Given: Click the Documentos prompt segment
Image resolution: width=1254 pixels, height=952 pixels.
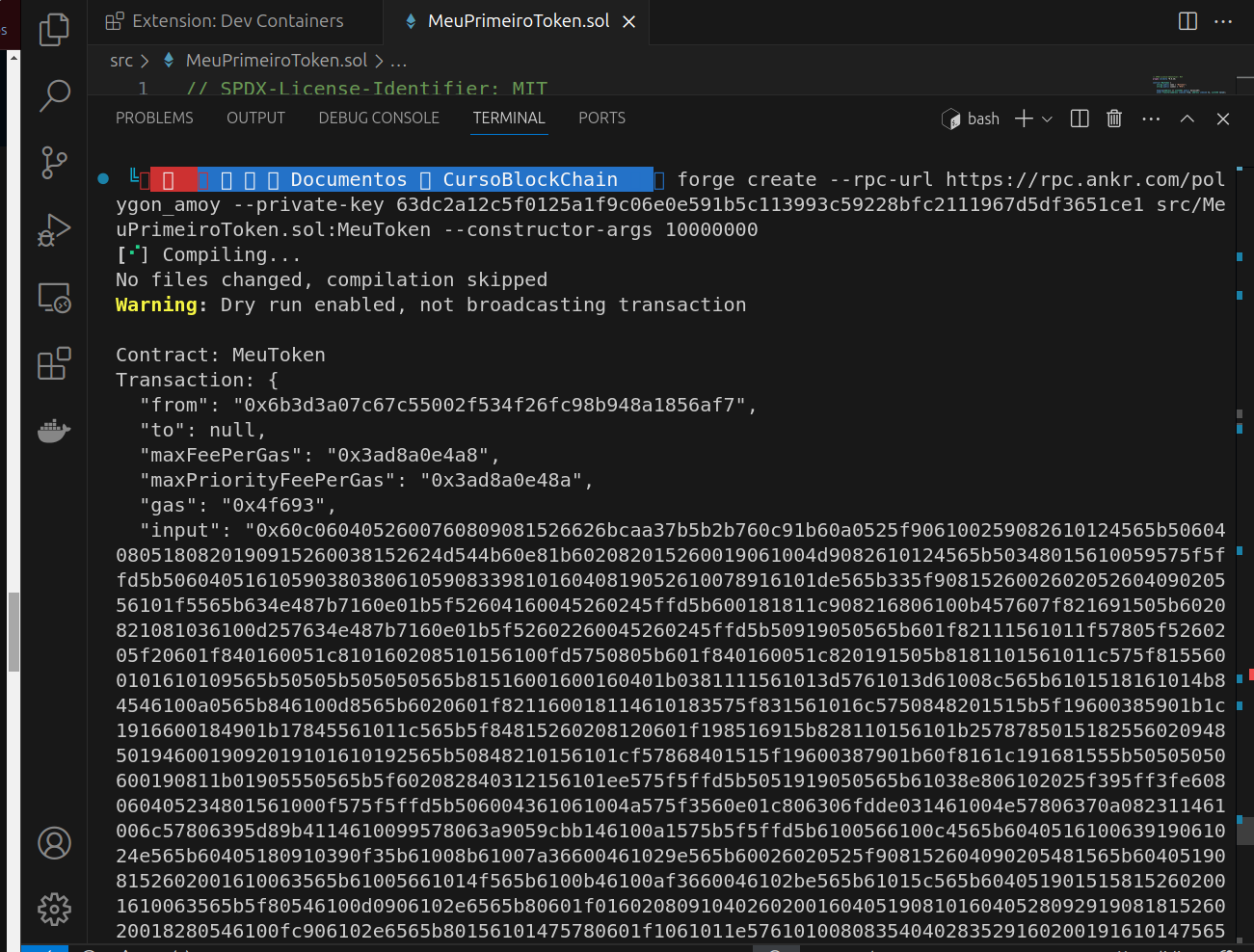Looking at the screenshot, I should tap(349, 179).
